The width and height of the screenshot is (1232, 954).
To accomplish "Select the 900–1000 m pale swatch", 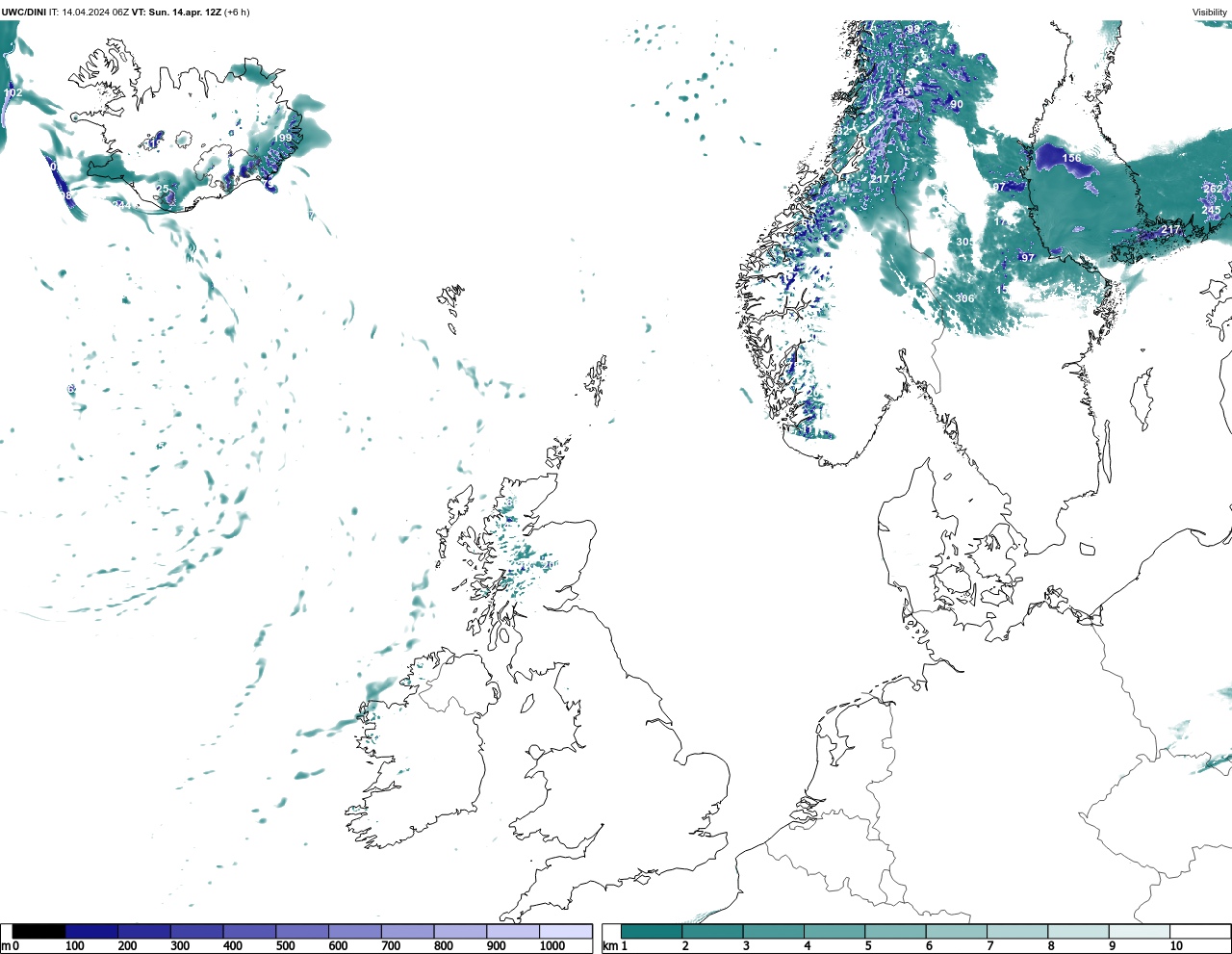I will click(512, 931).
